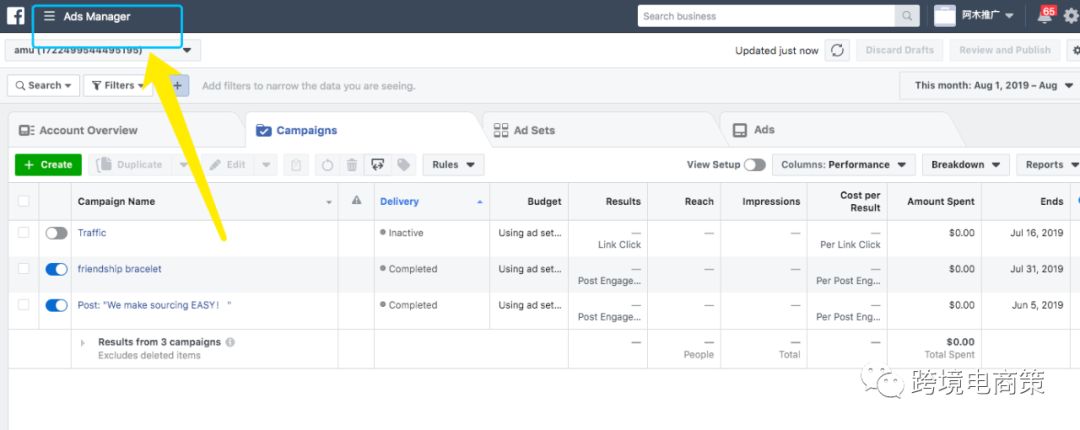Open the notifications bell with 65 badge

(1046, 16)
